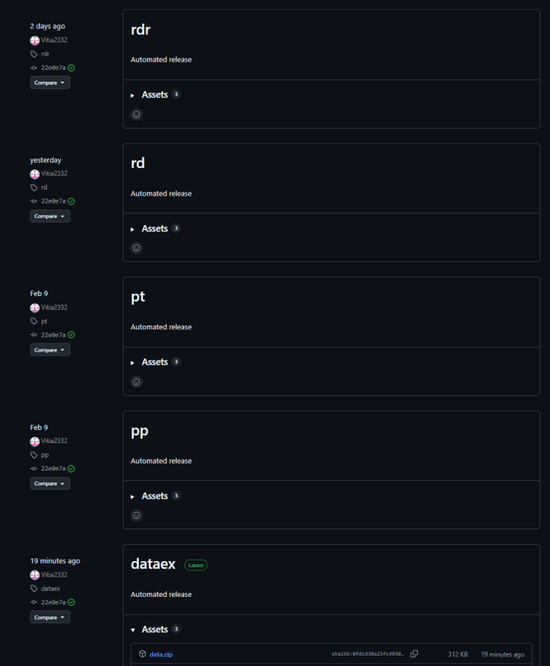Open the Compare dropdown for the dataex release
The height and width of the screenshot is (666, 550).
click(50, 617)
